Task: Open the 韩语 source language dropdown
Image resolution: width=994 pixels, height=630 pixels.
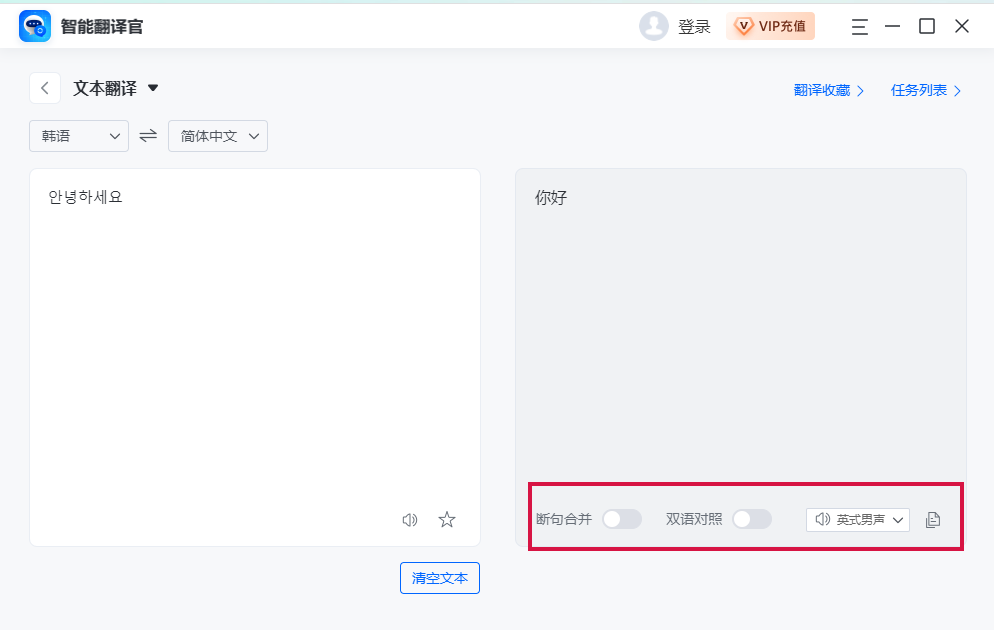Action: 79,136
